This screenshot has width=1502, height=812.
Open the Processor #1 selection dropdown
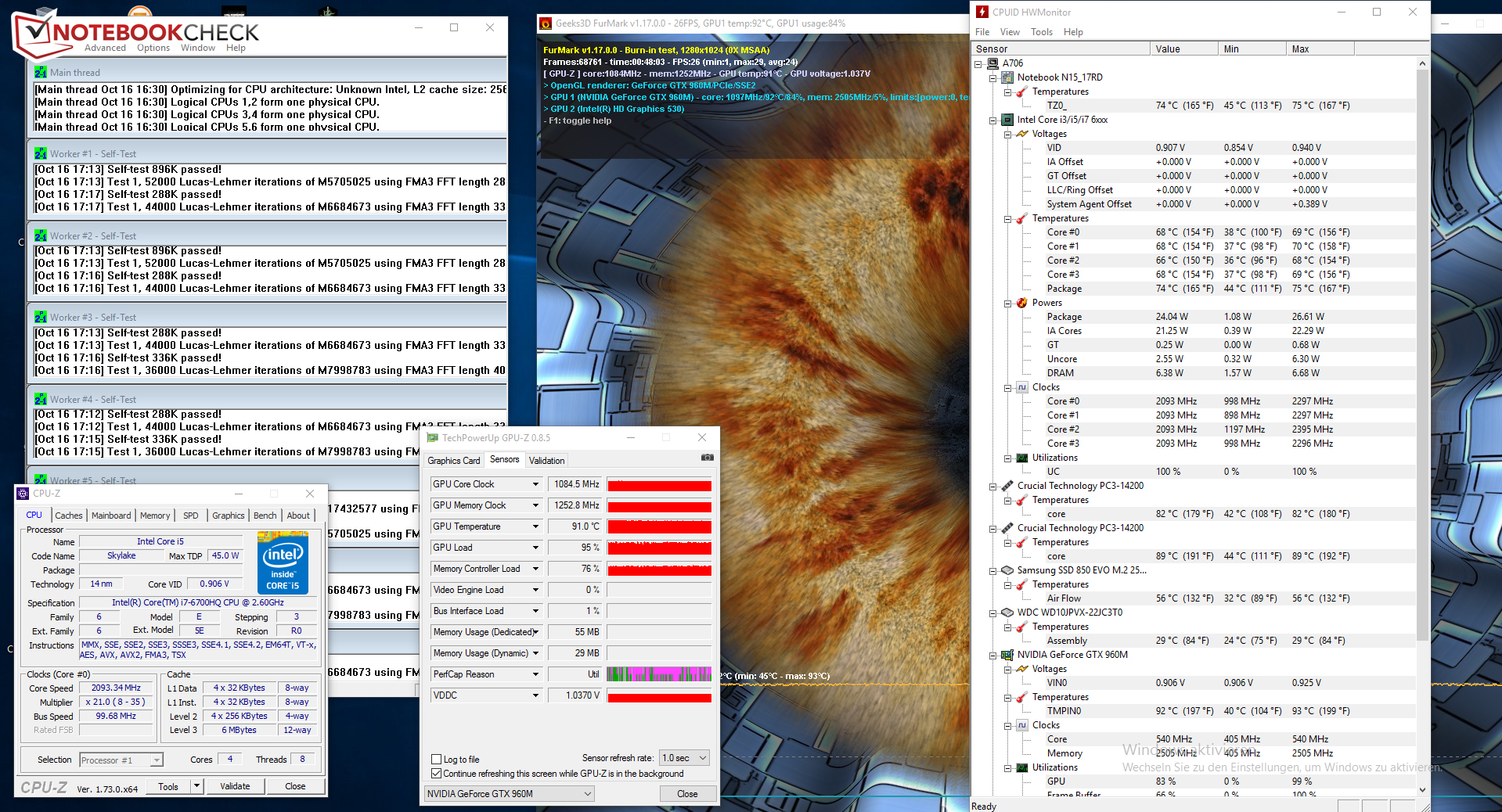(121, 760)
